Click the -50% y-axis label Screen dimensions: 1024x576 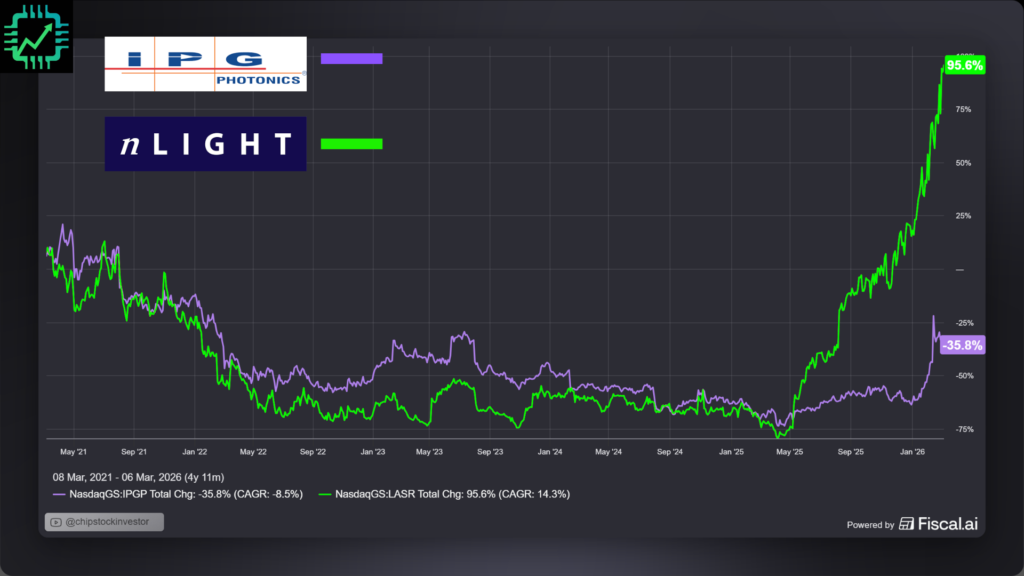click(x=965, y=376)
